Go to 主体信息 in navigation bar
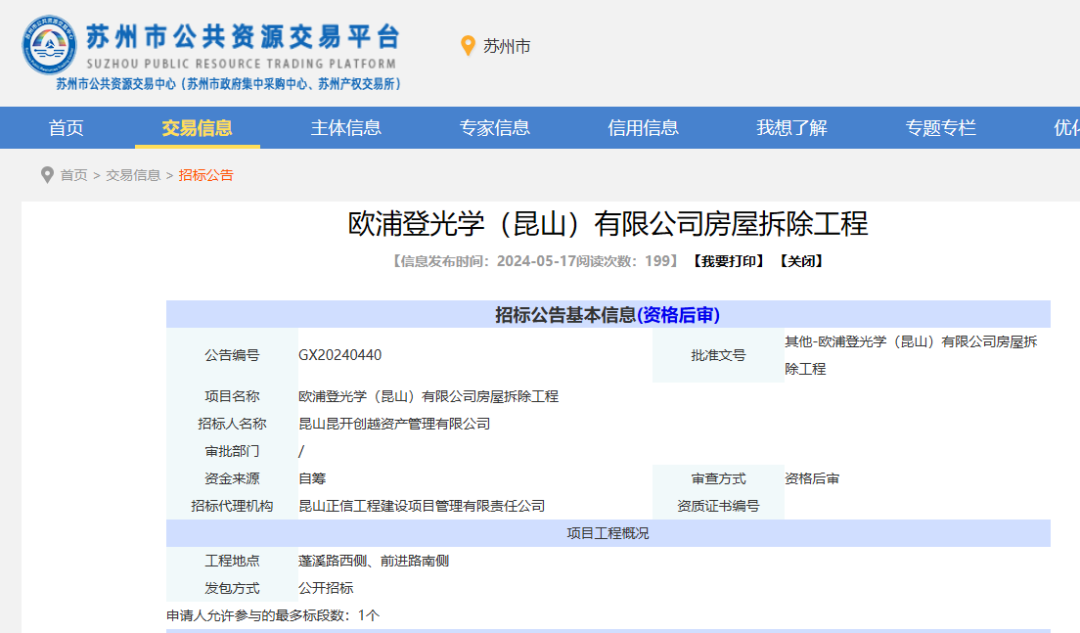 (345, 128)
